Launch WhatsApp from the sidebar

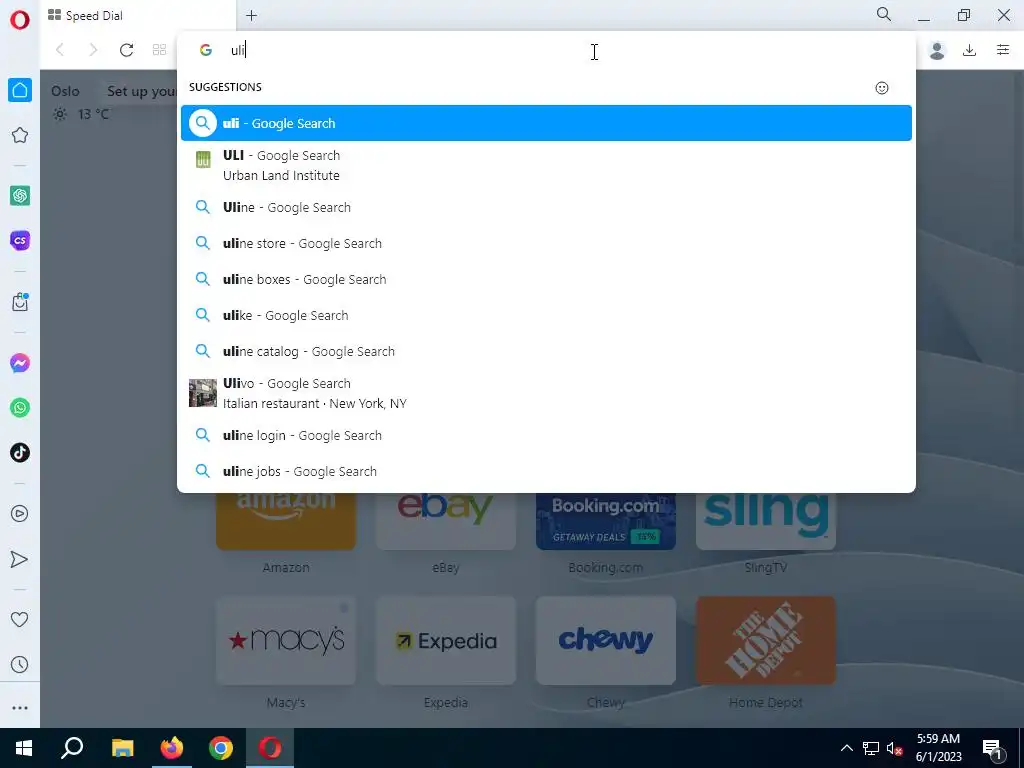(20, 408)
